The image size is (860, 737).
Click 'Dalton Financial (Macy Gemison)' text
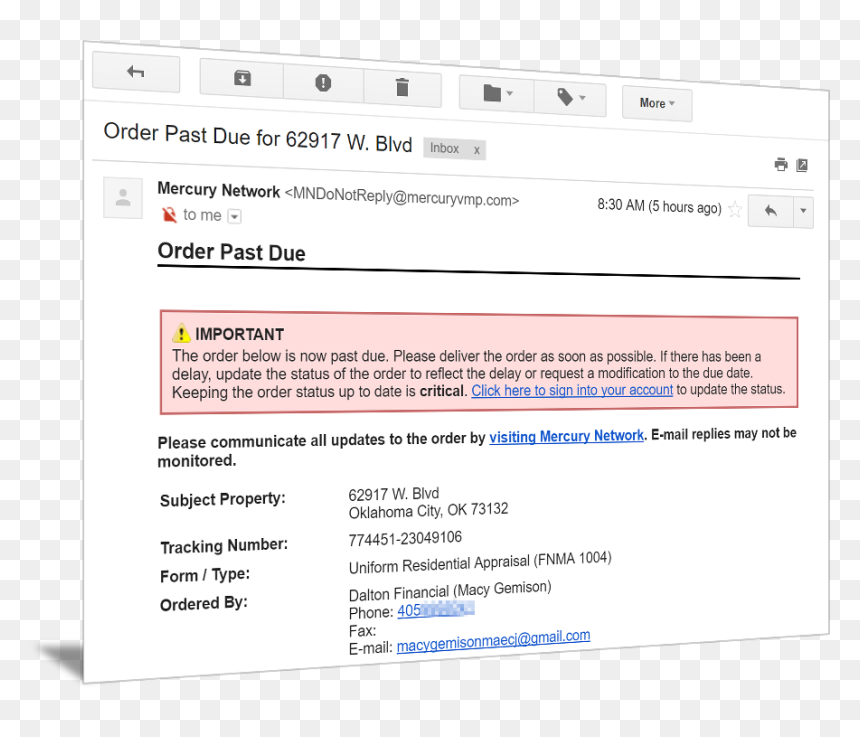pos(450,591)
